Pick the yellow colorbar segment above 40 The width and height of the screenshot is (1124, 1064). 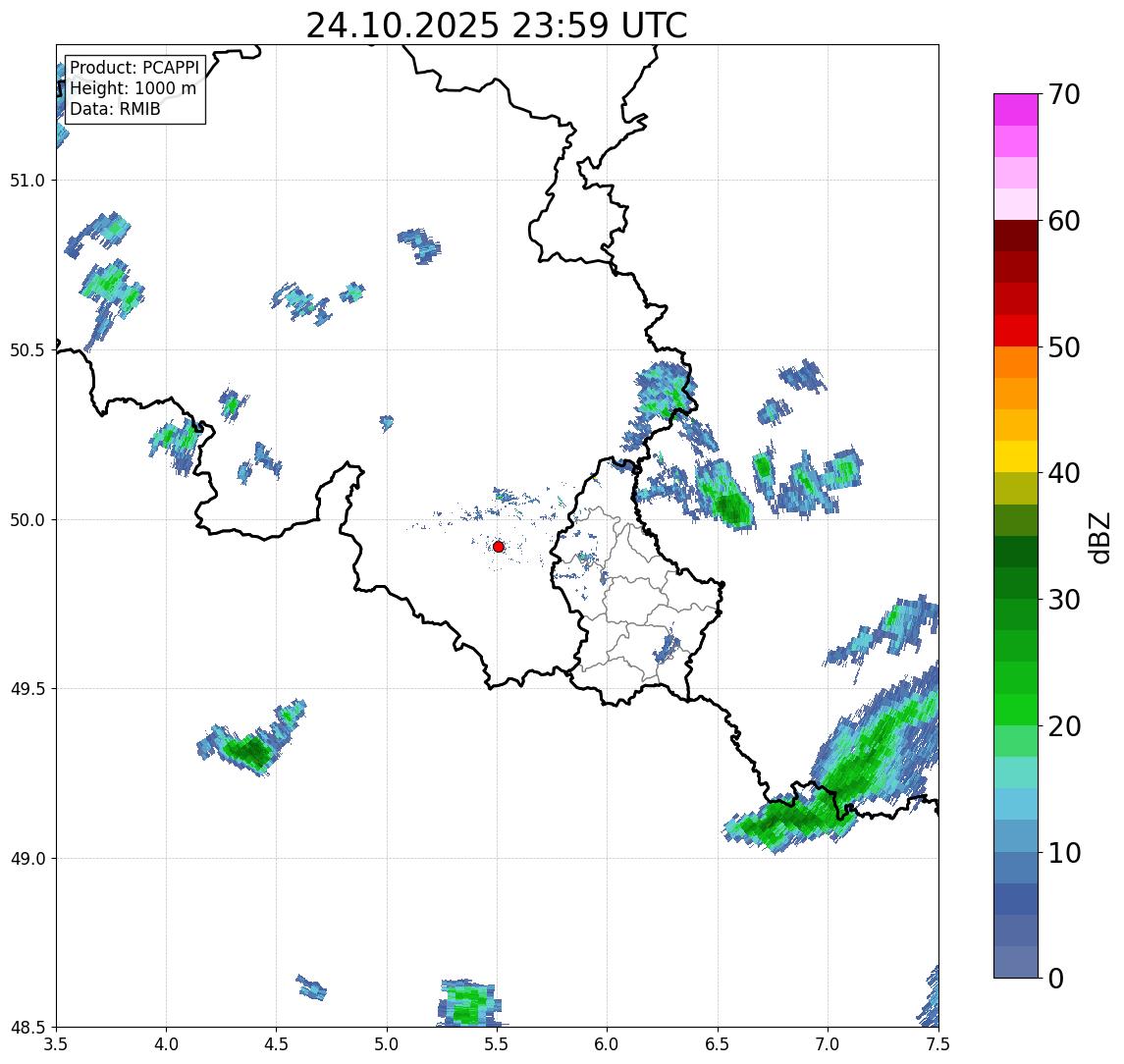pos(1016,456)
